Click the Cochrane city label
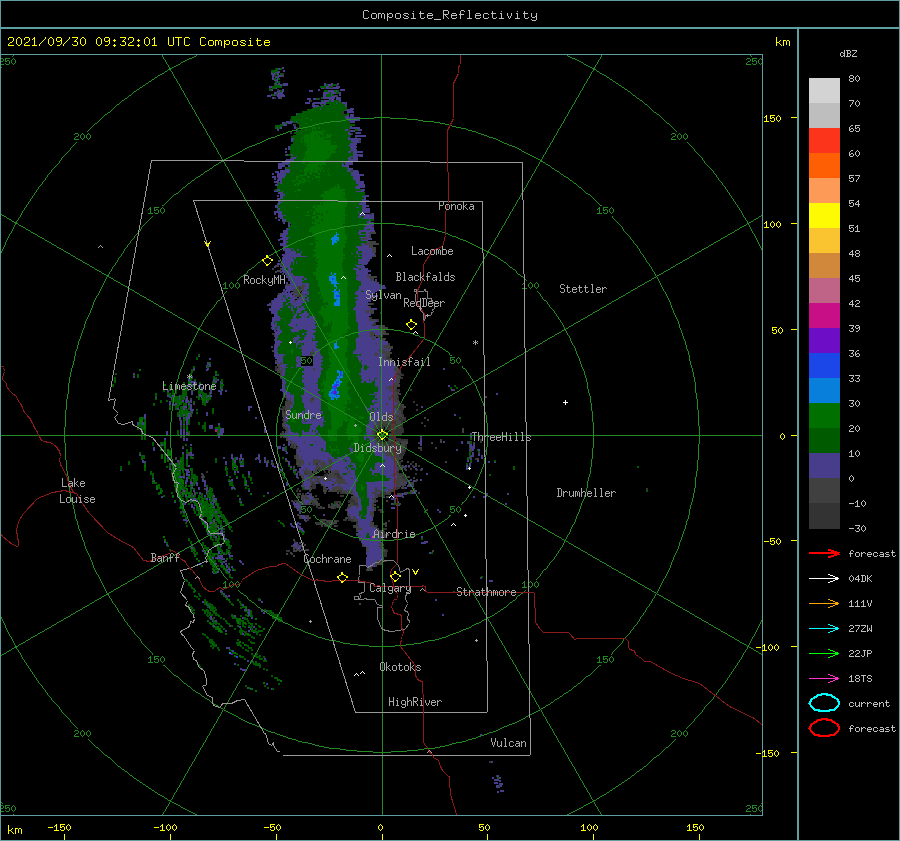The width and height of the screenshot is (900, 841). pyautogui.click(x=327, y=559)
